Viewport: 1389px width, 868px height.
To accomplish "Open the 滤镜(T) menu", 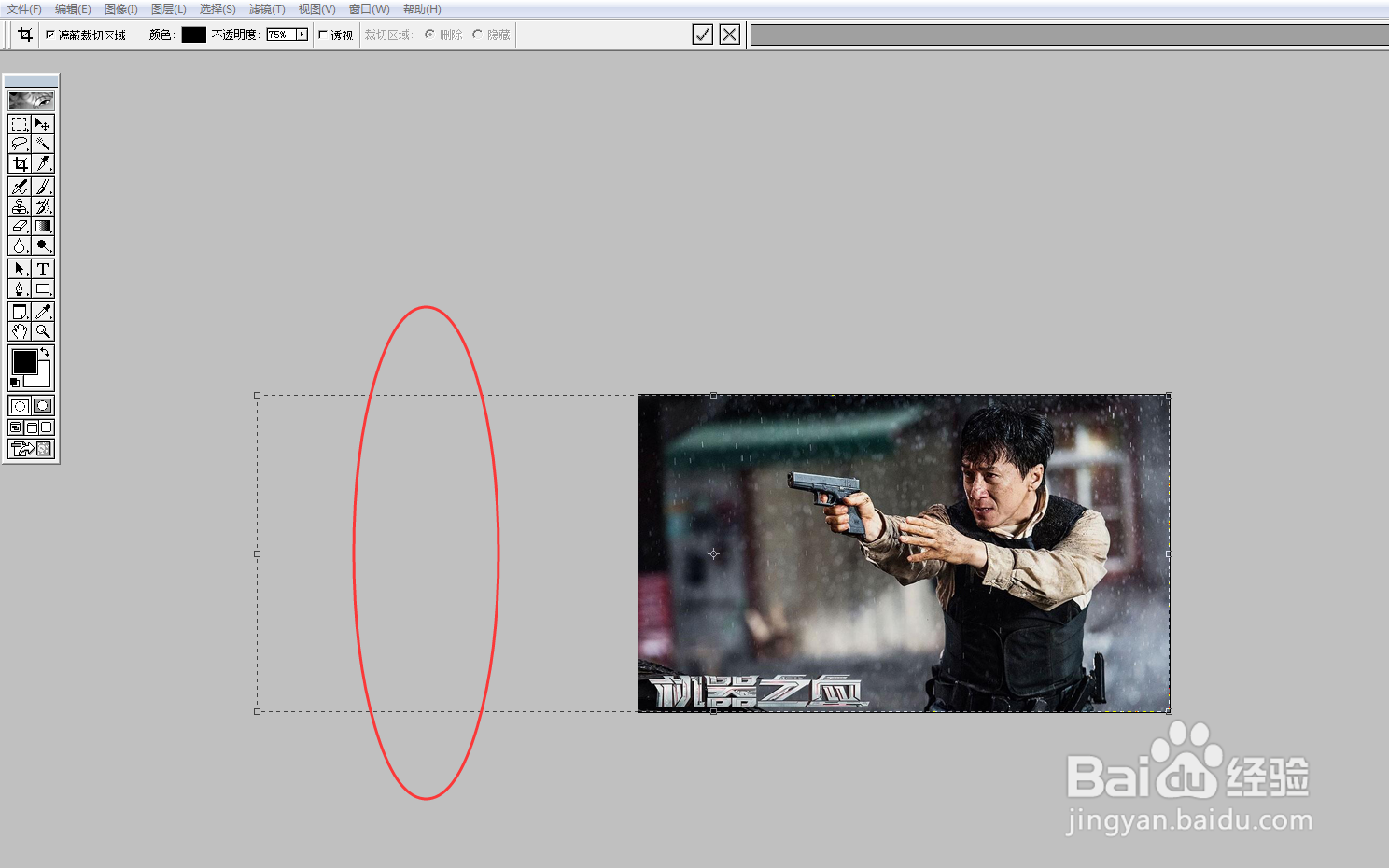I will tap(267, 9).
